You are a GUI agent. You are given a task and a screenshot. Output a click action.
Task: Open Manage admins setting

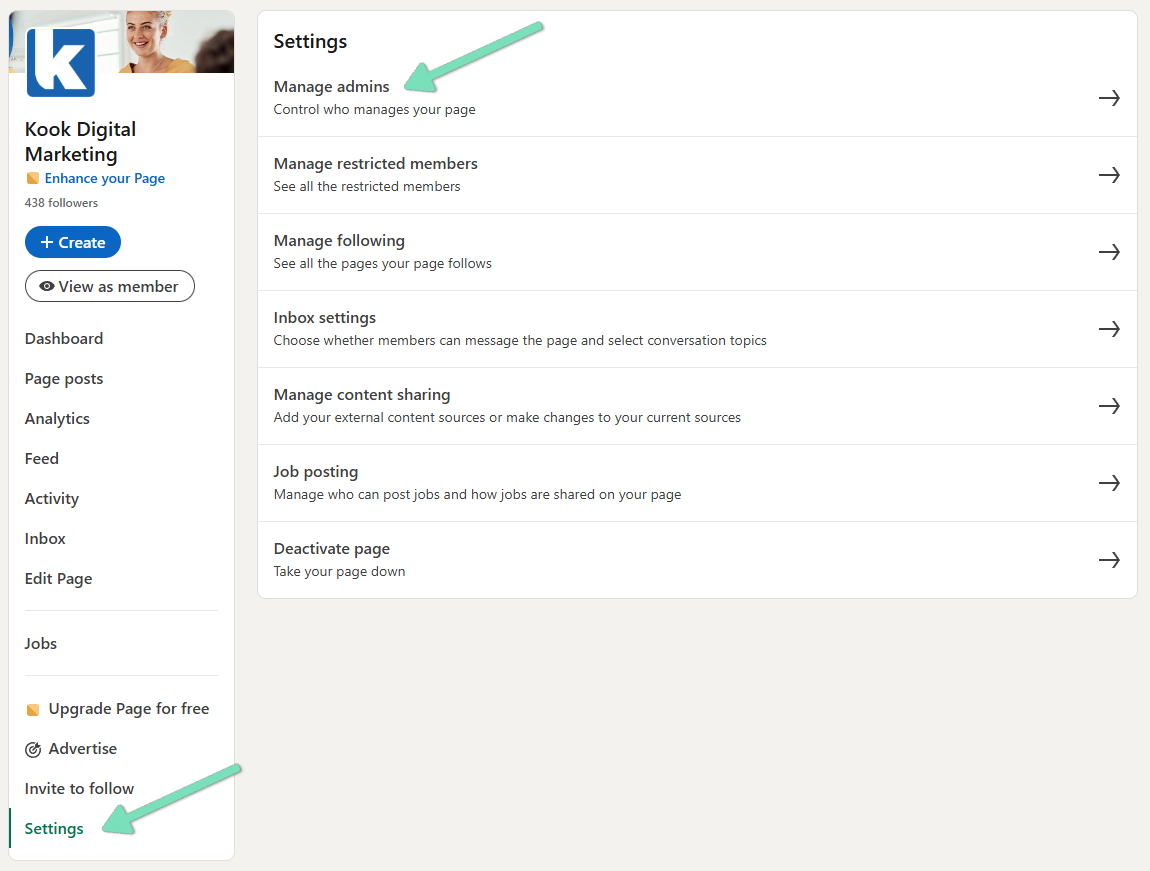coord(697,98)
